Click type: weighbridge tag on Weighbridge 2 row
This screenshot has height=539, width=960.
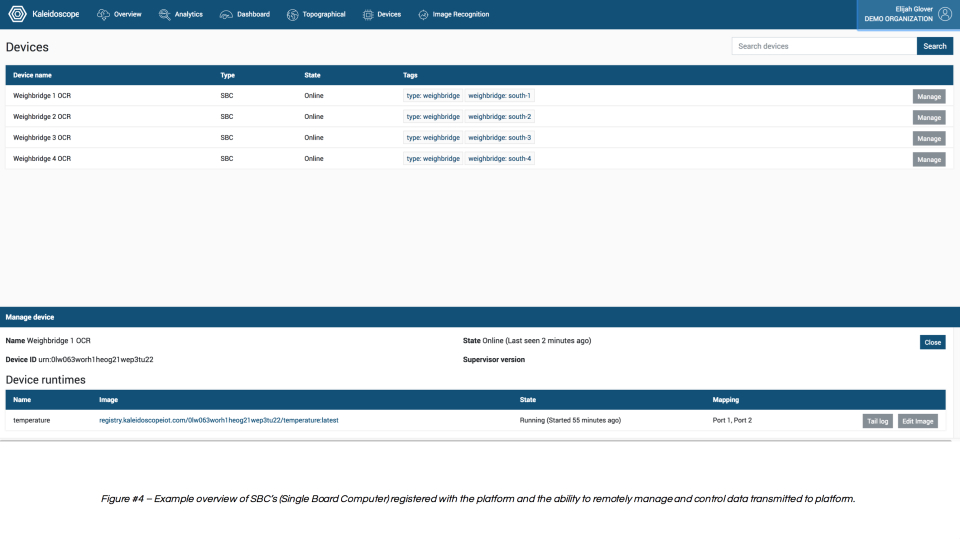point(433,116)
